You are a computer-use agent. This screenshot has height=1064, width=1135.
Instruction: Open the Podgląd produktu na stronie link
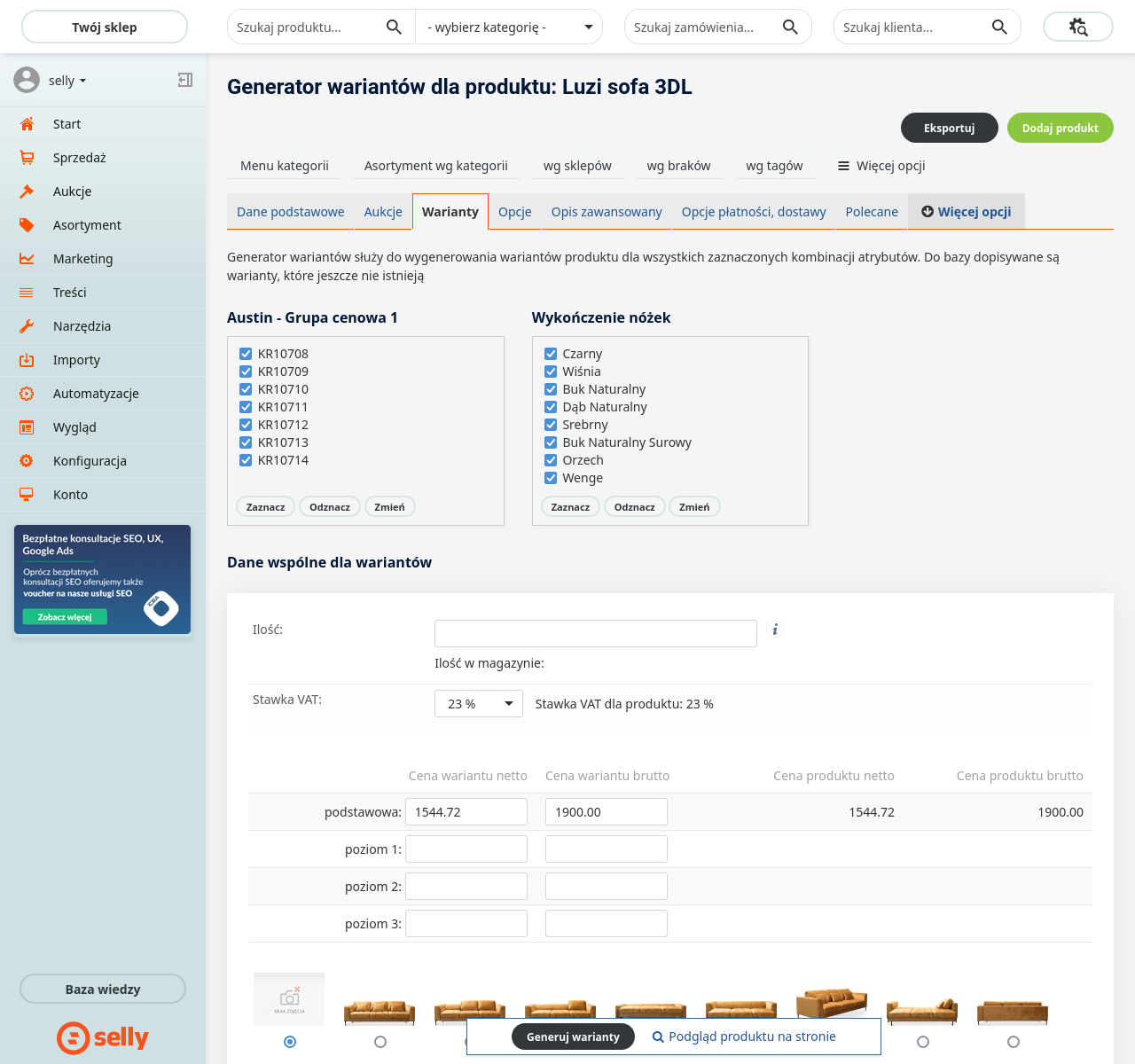[744, 1037]
